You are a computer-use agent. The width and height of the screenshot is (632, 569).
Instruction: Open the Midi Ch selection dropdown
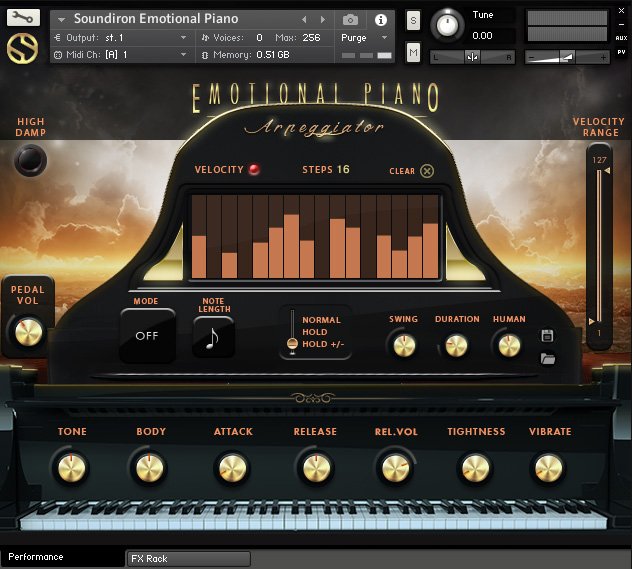[x=183, y=55]
